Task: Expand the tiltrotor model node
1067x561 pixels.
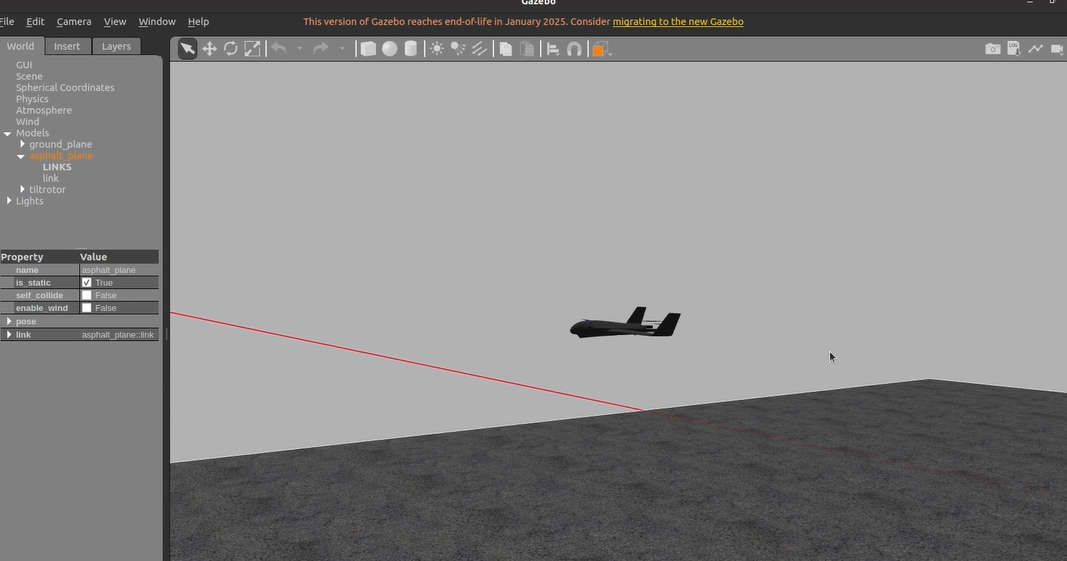Action: pyautogui.click(x=22, y=189)
